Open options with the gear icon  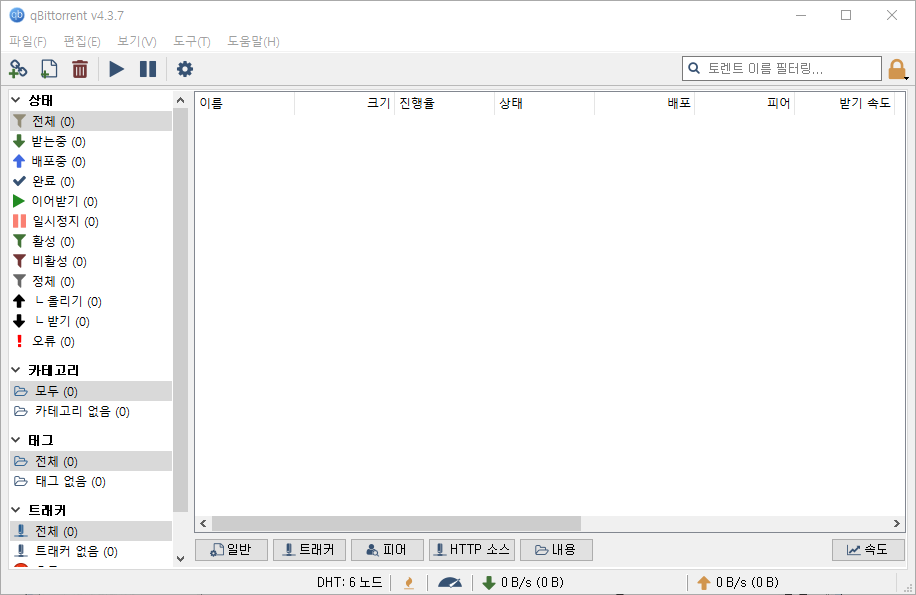pos(185,69)
